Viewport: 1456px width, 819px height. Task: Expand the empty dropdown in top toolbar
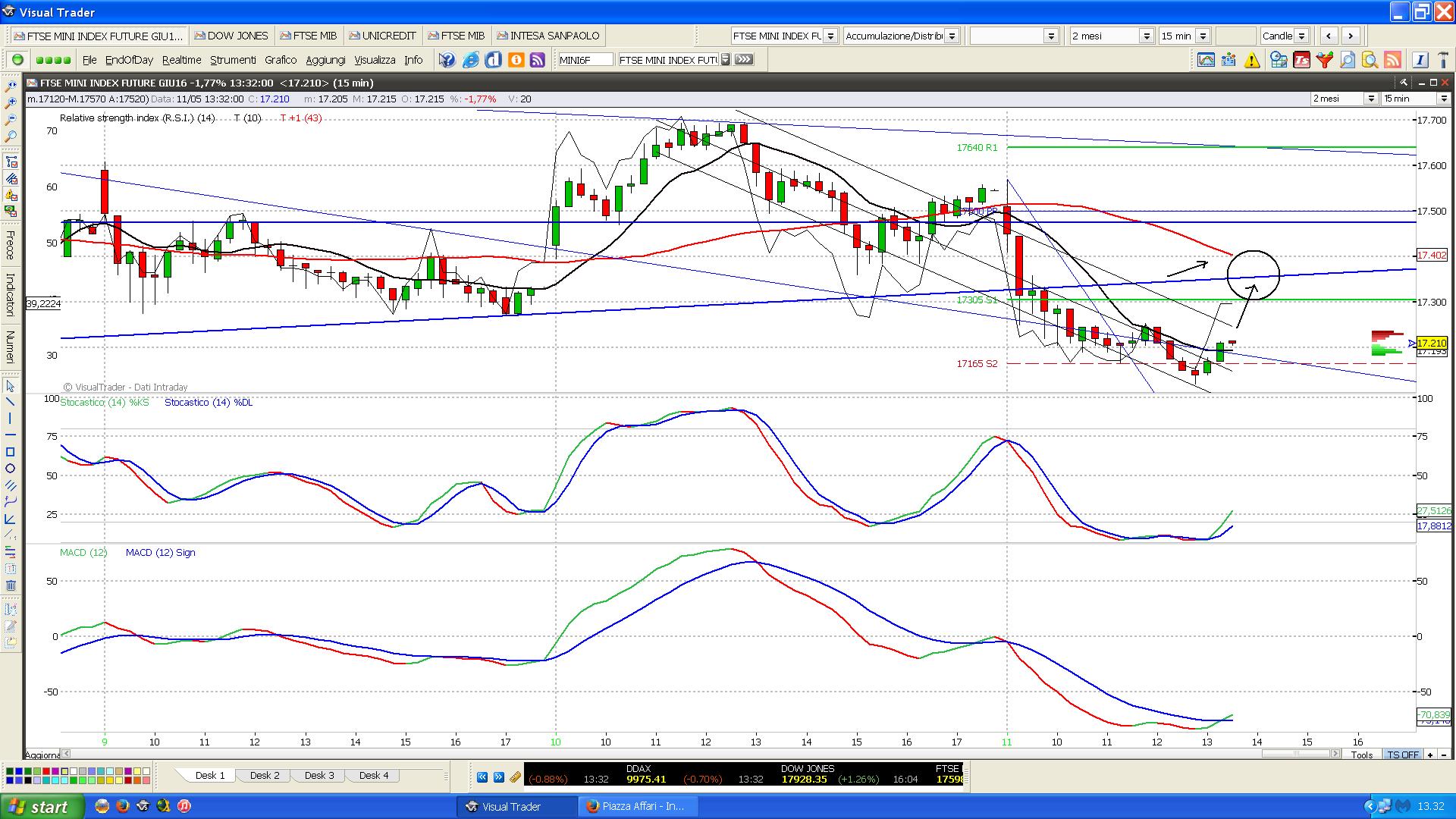pos(1051,36)
